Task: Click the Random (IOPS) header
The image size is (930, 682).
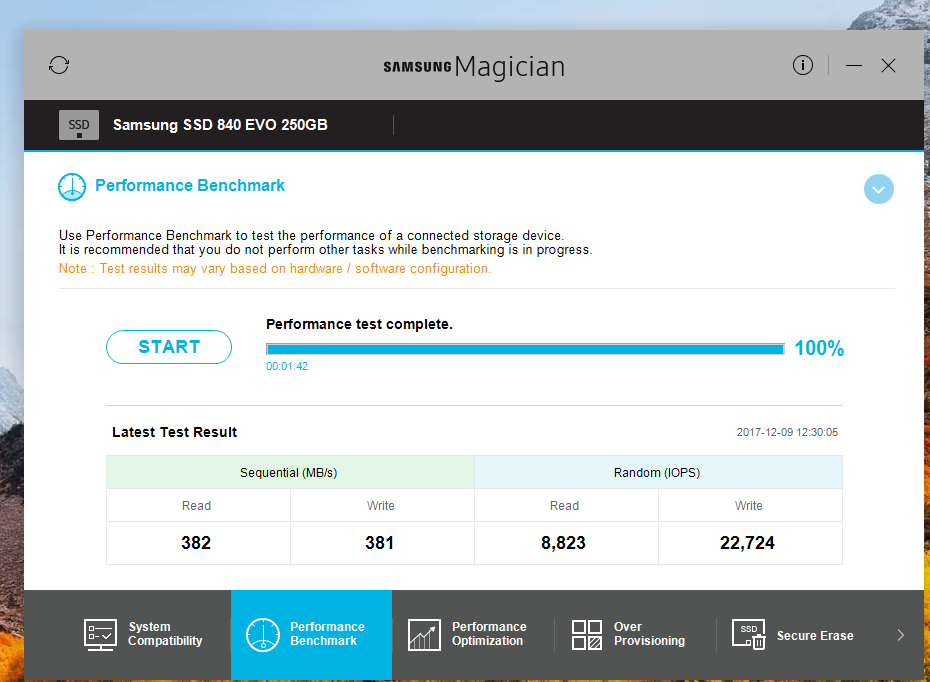Action: [658, 473]
